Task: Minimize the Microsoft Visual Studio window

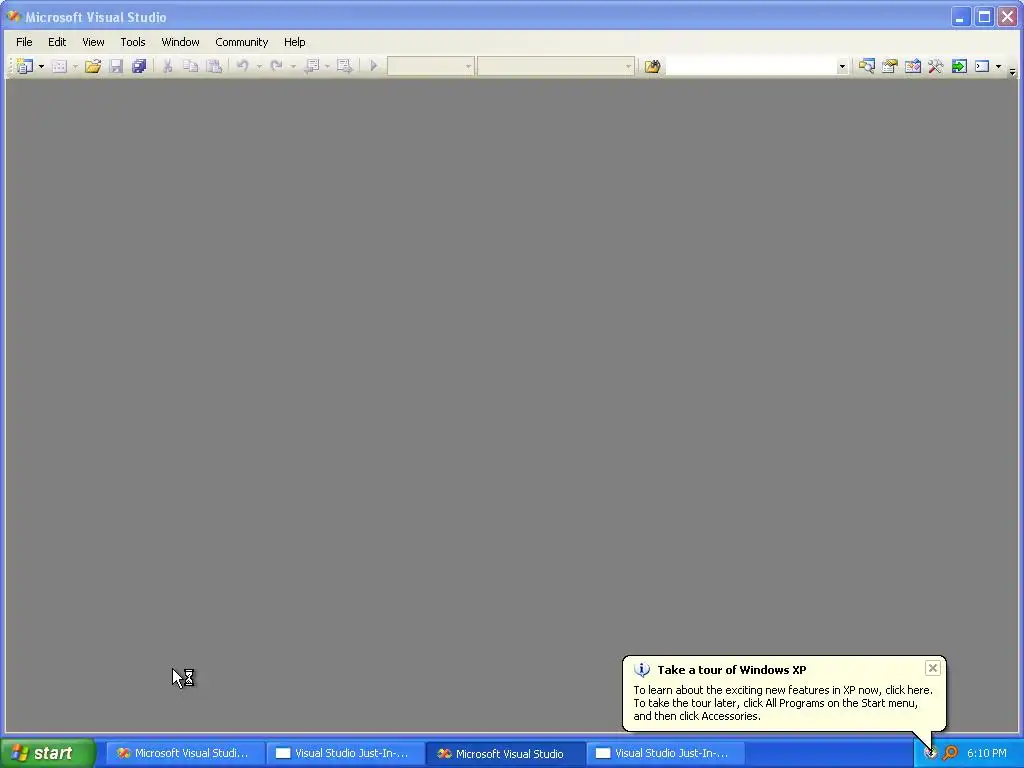Action: (961, 17)
